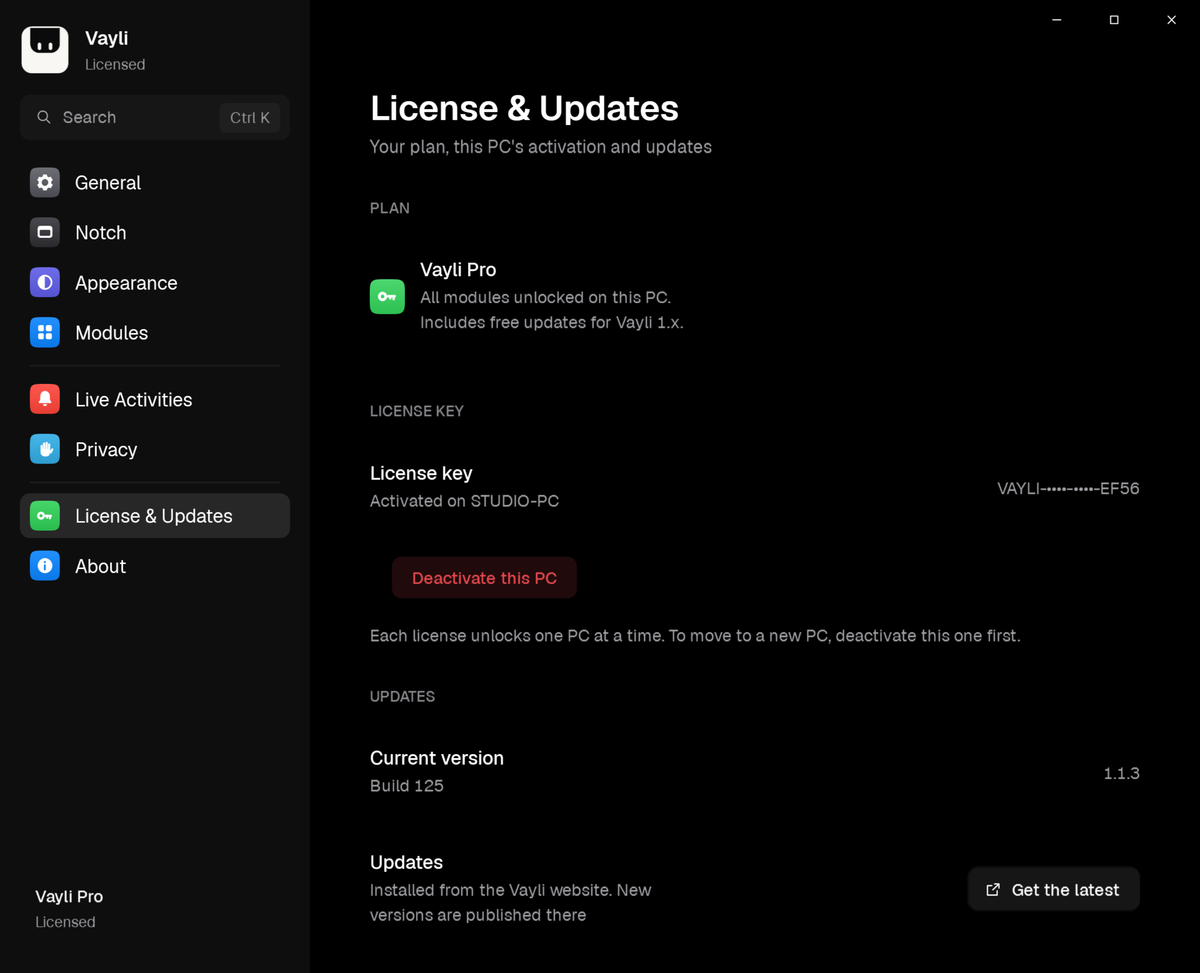Click the Current version label

[x=437, y=758]
